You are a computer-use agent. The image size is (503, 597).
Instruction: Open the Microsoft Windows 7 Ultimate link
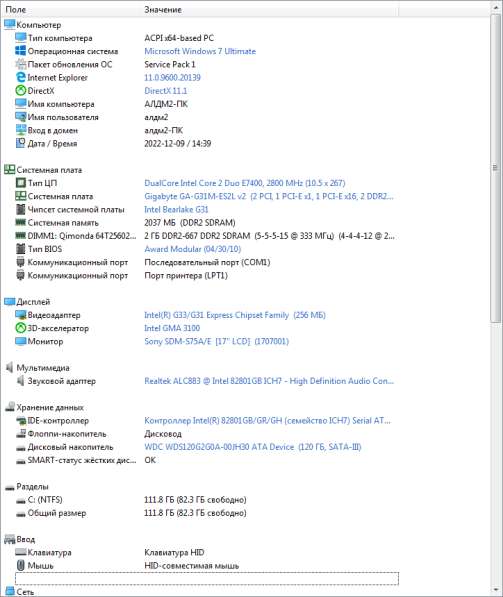tap(200, 51)
